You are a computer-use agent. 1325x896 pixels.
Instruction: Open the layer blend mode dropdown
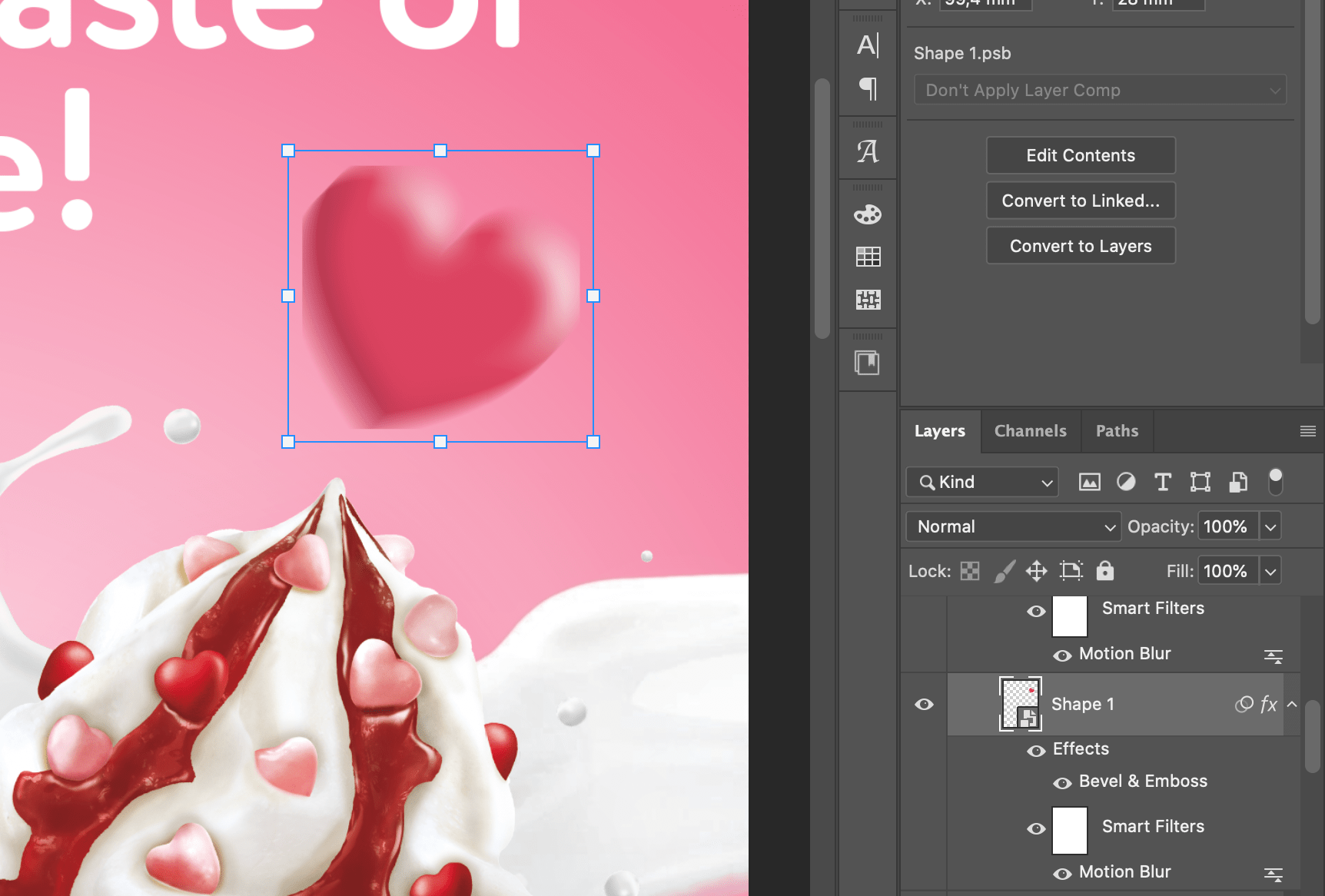coord(1013,526)
